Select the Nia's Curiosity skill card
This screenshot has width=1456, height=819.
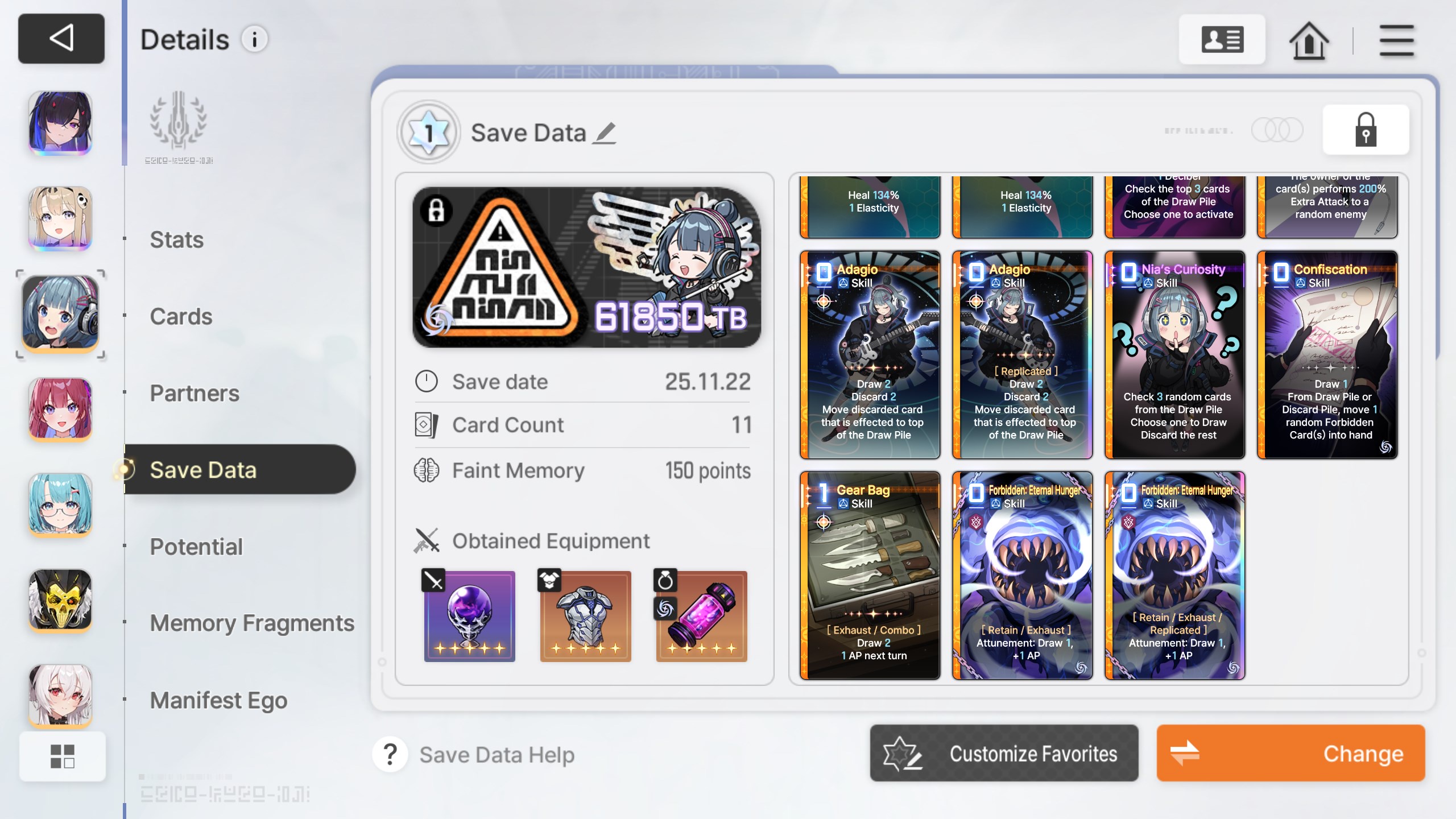1174,355
